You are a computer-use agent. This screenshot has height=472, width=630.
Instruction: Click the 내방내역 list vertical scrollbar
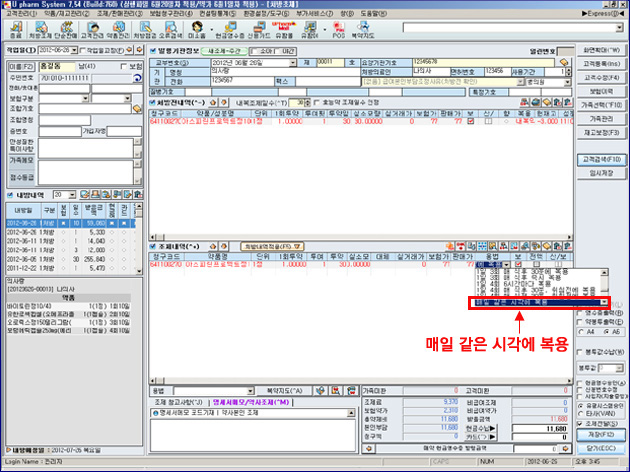point(139,239)
